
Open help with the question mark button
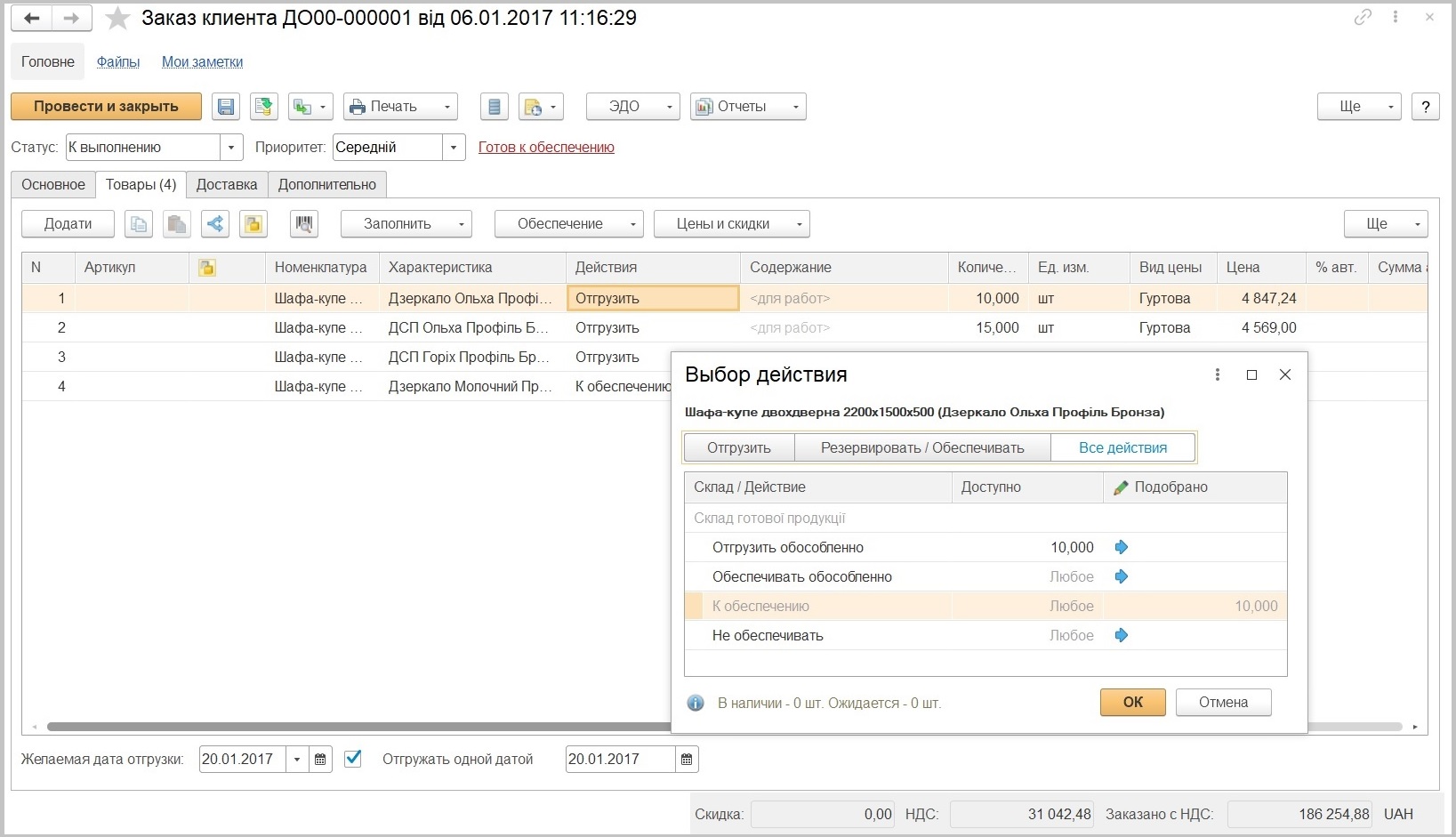click(x=1426, y=107)
